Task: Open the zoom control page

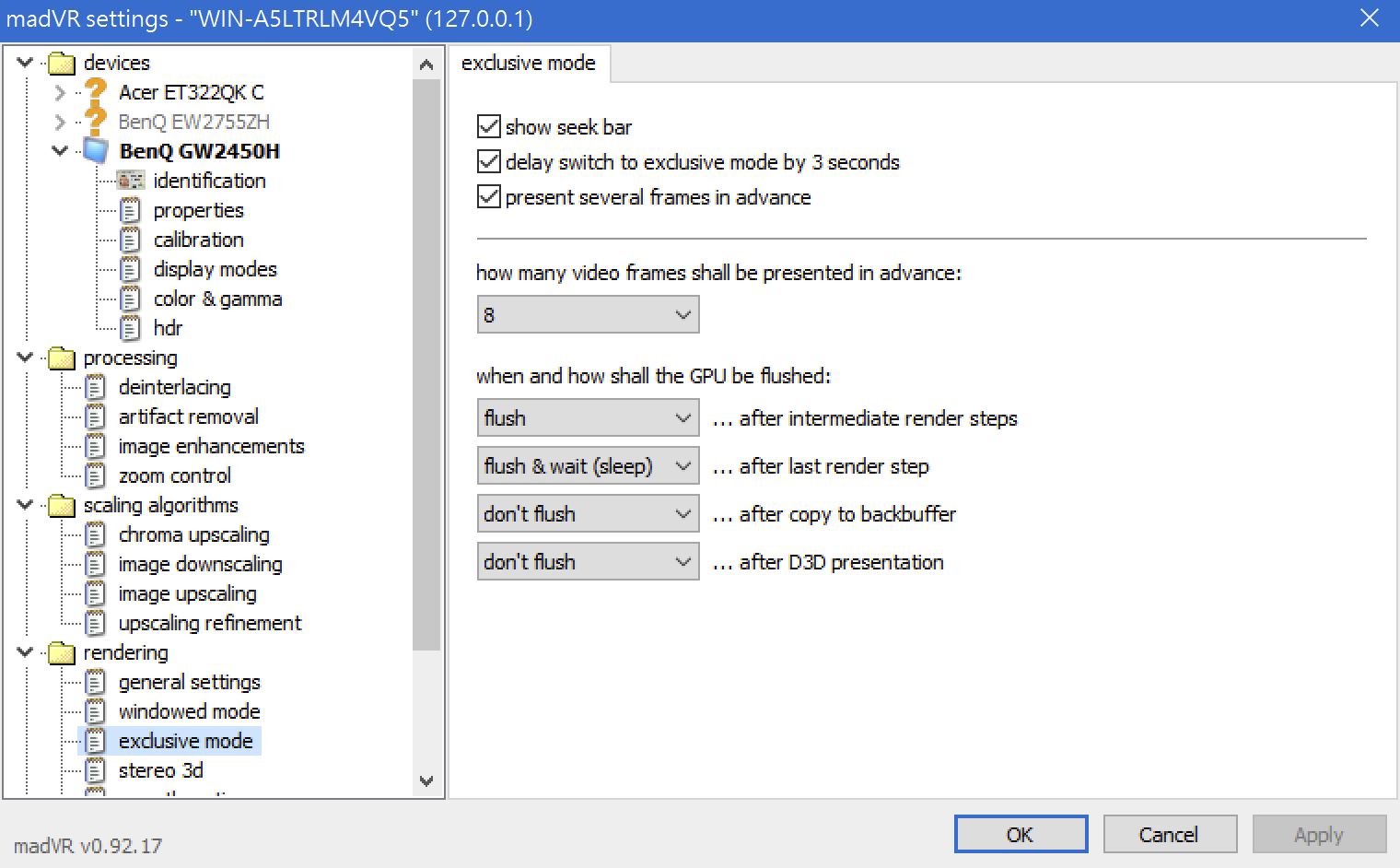Action: tap(174, 475)
